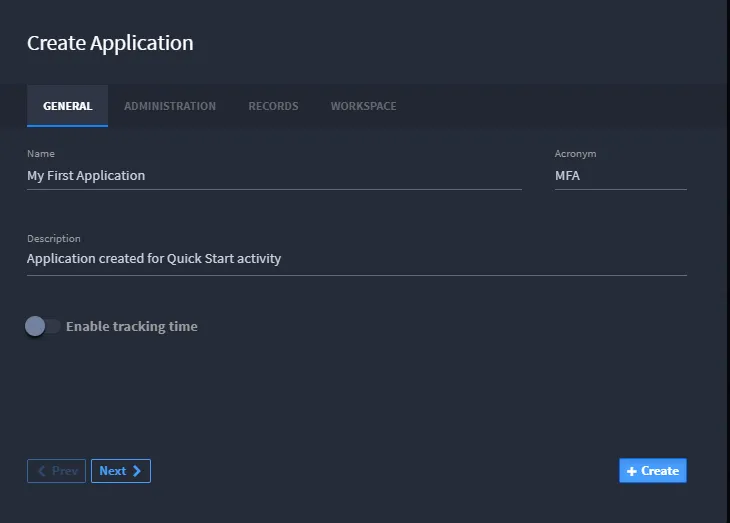Screen dimensions: 730x523
Task: Open the Administration tab
Action: 170,106
